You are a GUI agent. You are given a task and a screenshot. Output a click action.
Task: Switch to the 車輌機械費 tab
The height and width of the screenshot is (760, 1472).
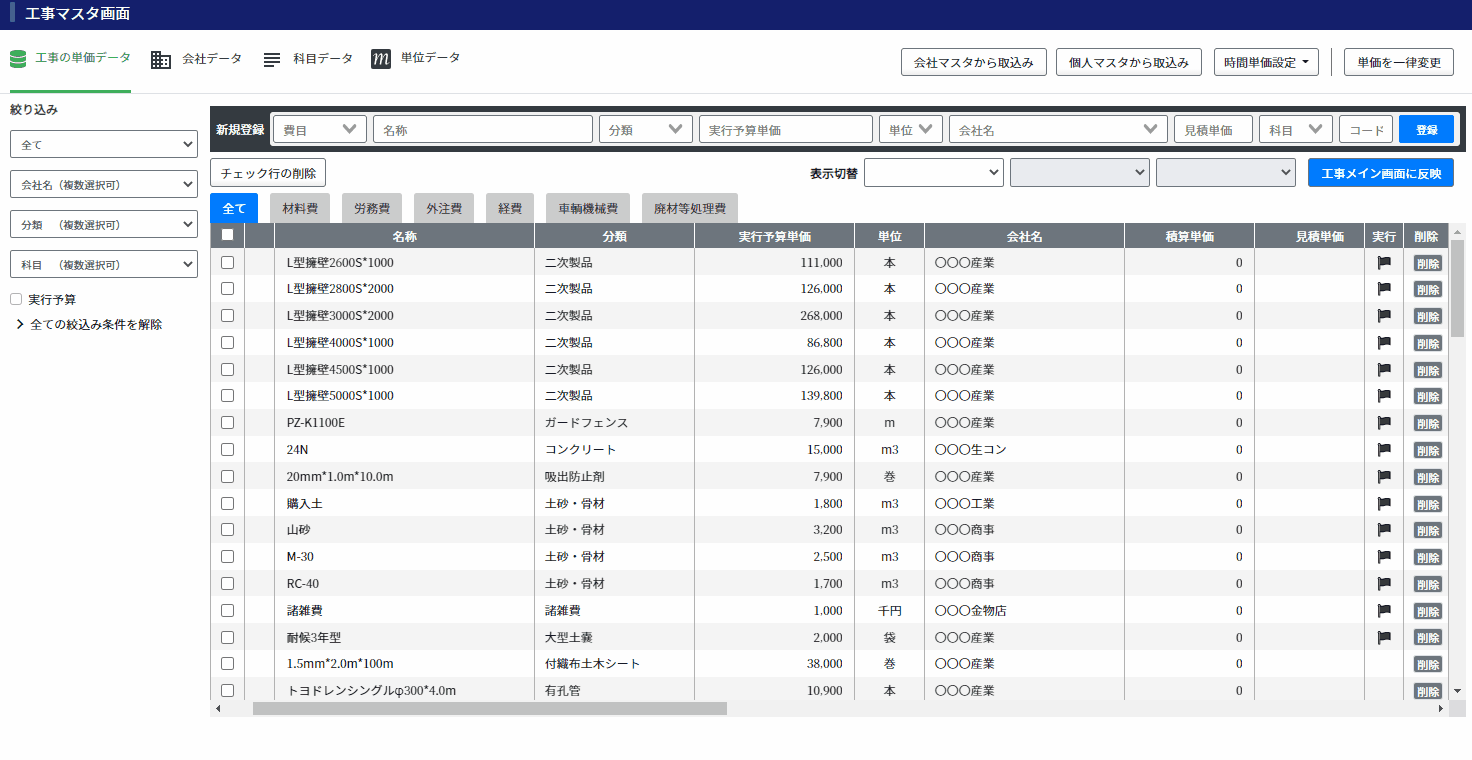588,208
